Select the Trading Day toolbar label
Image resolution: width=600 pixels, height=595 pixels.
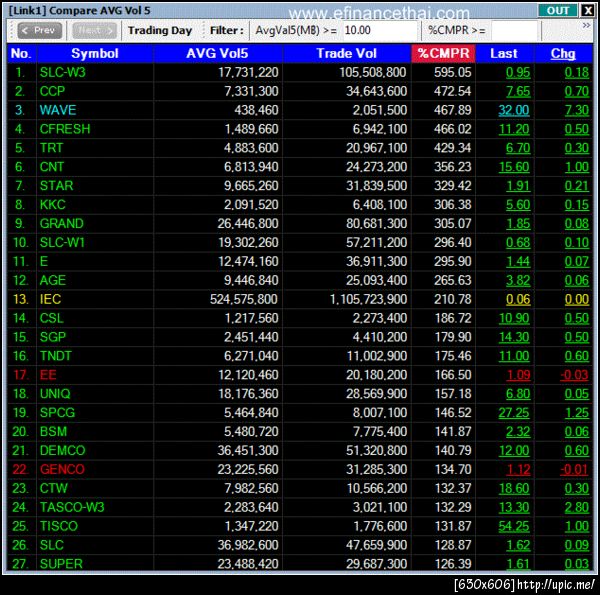[160, 30]
